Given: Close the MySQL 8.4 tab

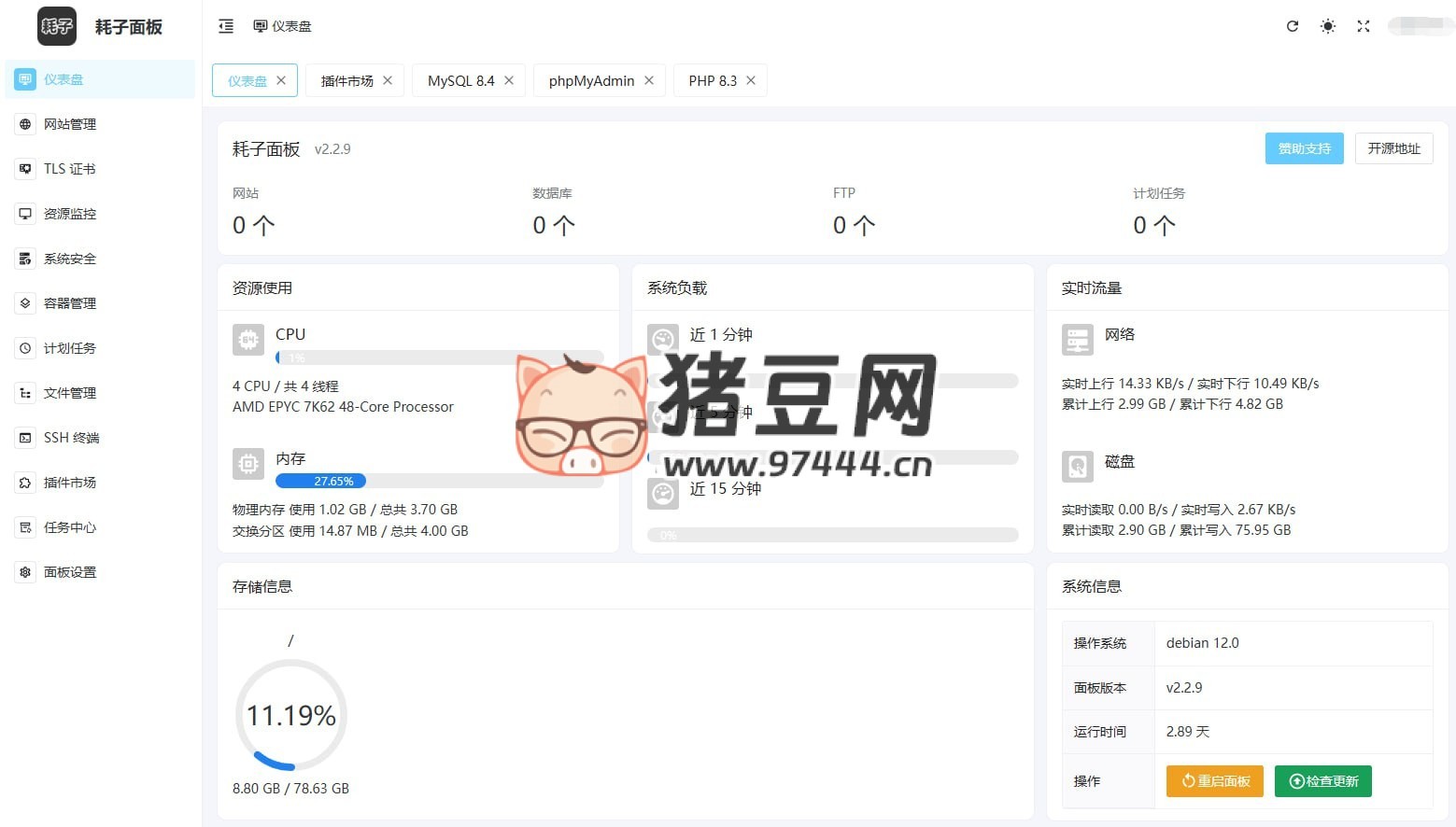Looking at the screenshot, I should (509, 80).
